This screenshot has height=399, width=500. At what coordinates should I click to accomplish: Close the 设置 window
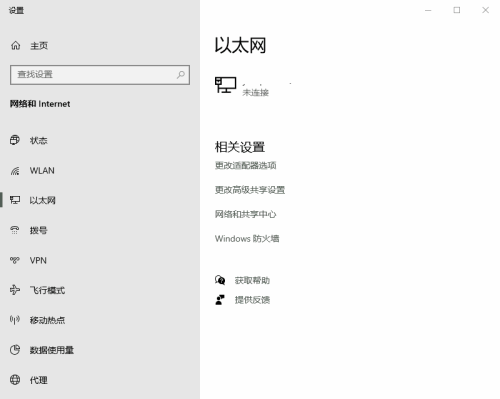(x=486, y=10)
